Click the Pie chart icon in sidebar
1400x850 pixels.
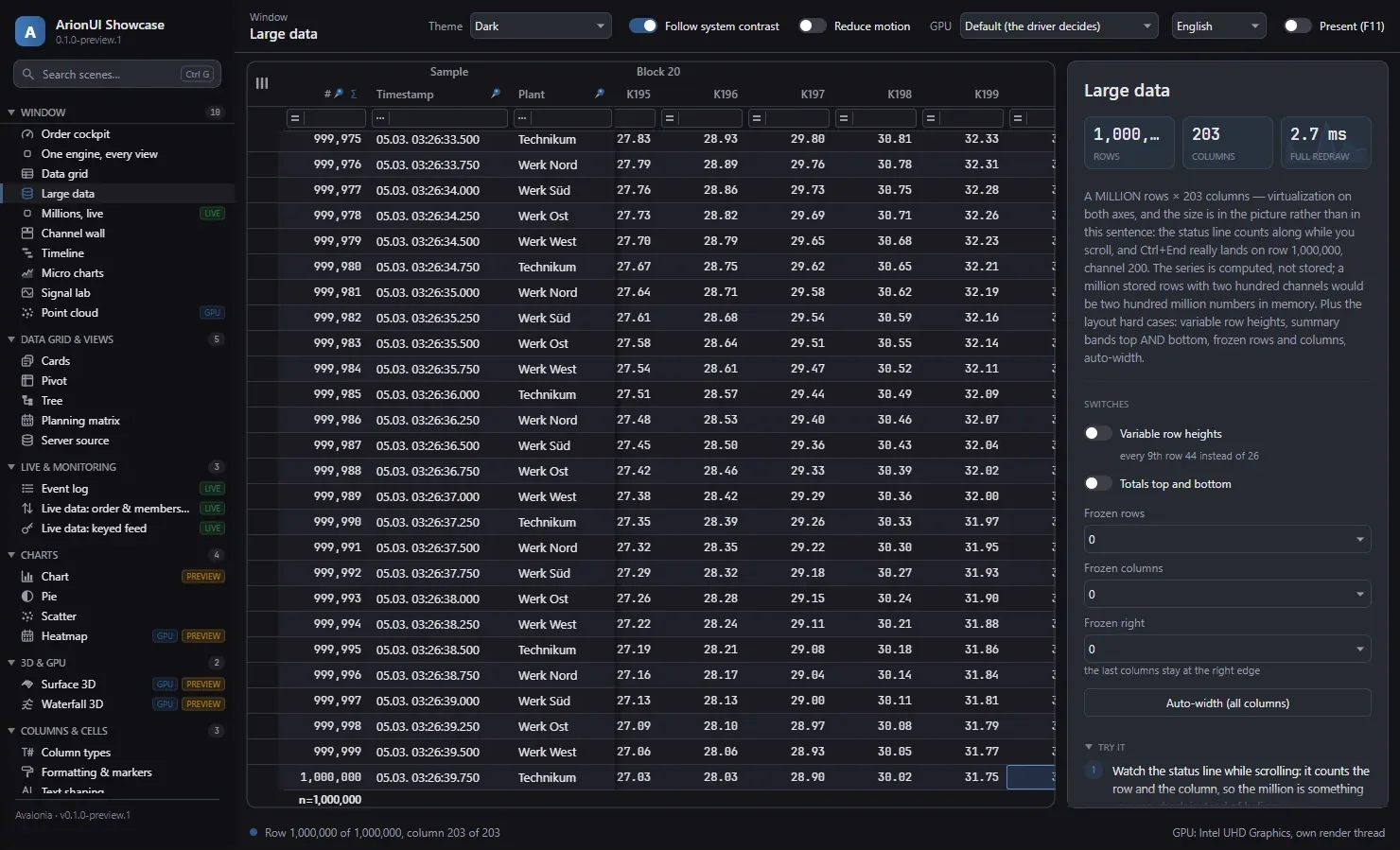[x=27, y=597]
